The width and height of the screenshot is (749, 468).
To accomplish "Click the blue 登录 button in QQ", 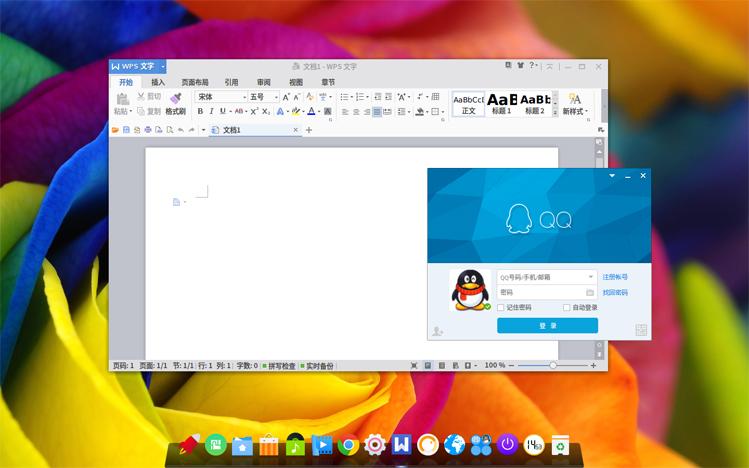I will [547, 326].
